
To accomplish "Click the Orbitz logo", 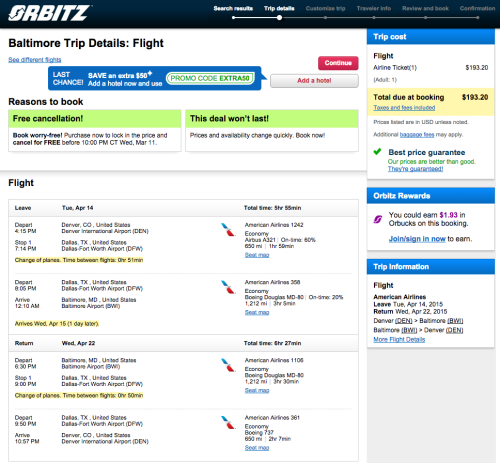I will tap(49, 13).
